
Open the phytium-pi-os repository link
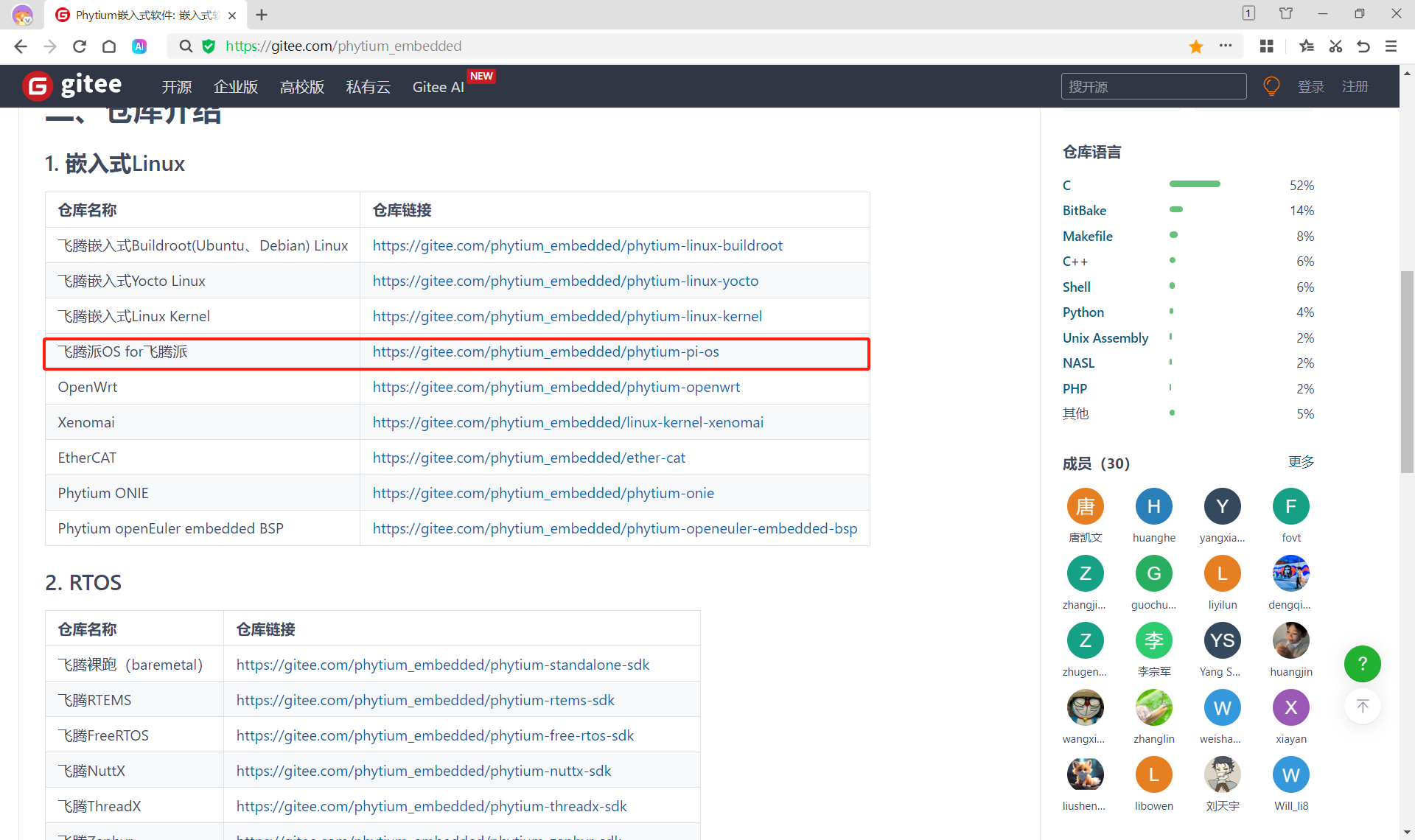[x=545, y=351]
